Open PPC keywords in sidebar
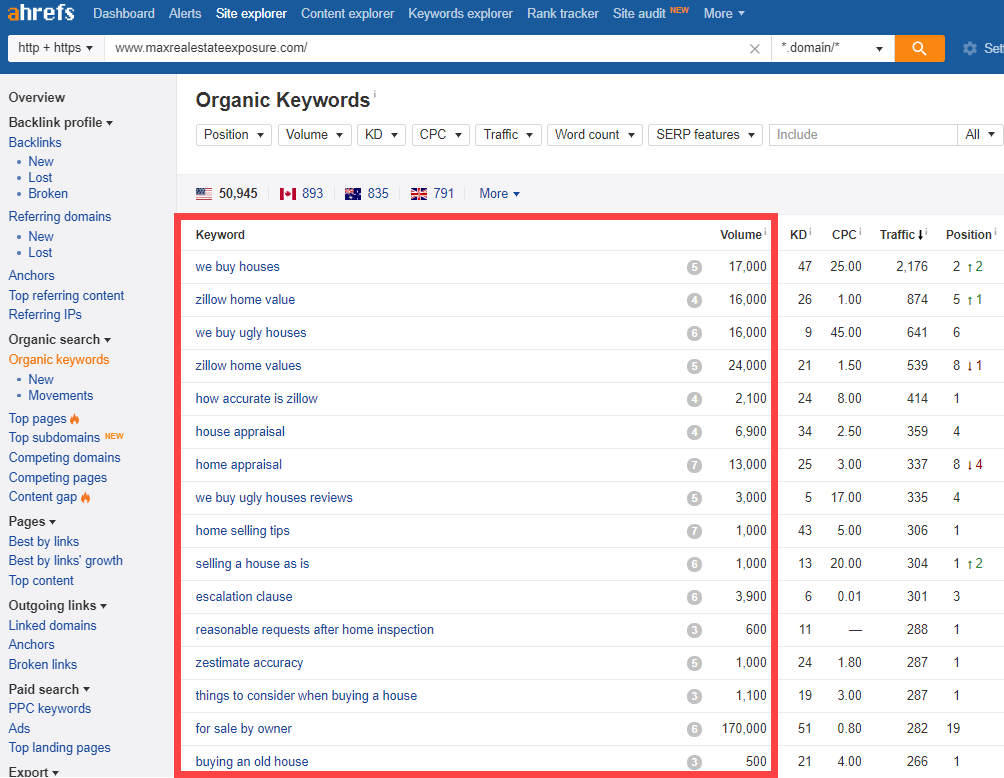 (x=49, y=708)
